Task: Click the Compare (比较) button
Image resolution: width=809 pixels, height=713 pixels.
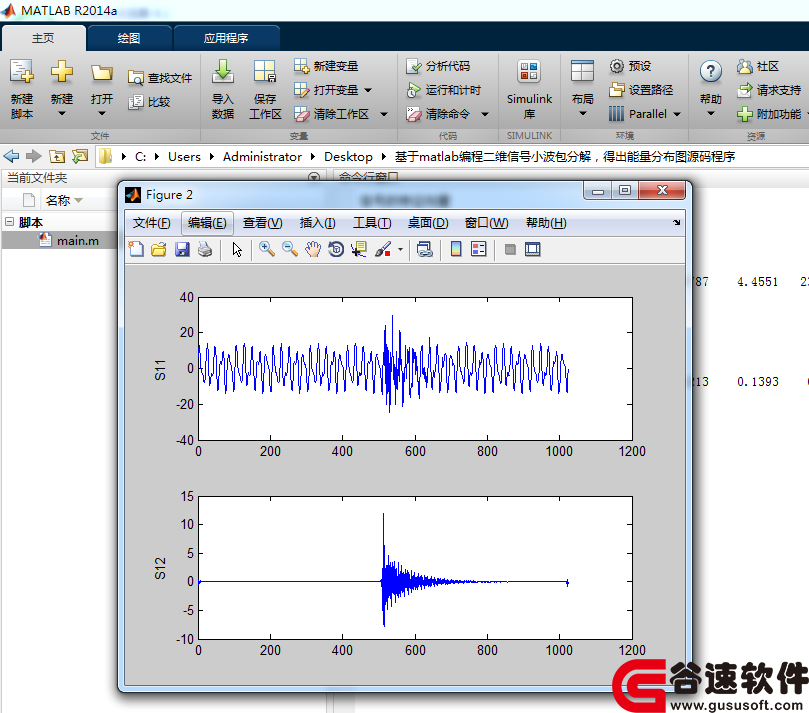Action: [150, 102]
